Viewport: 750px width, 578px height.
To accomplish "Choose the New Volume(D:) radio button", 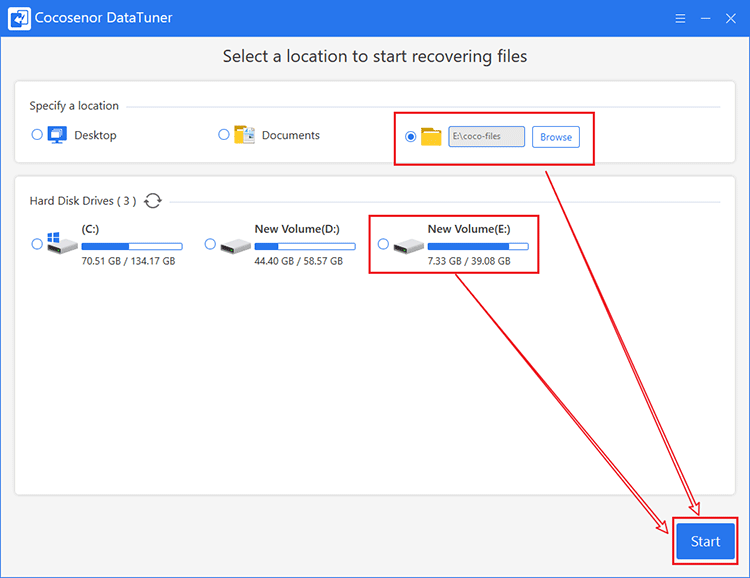I will coord(210,244).
